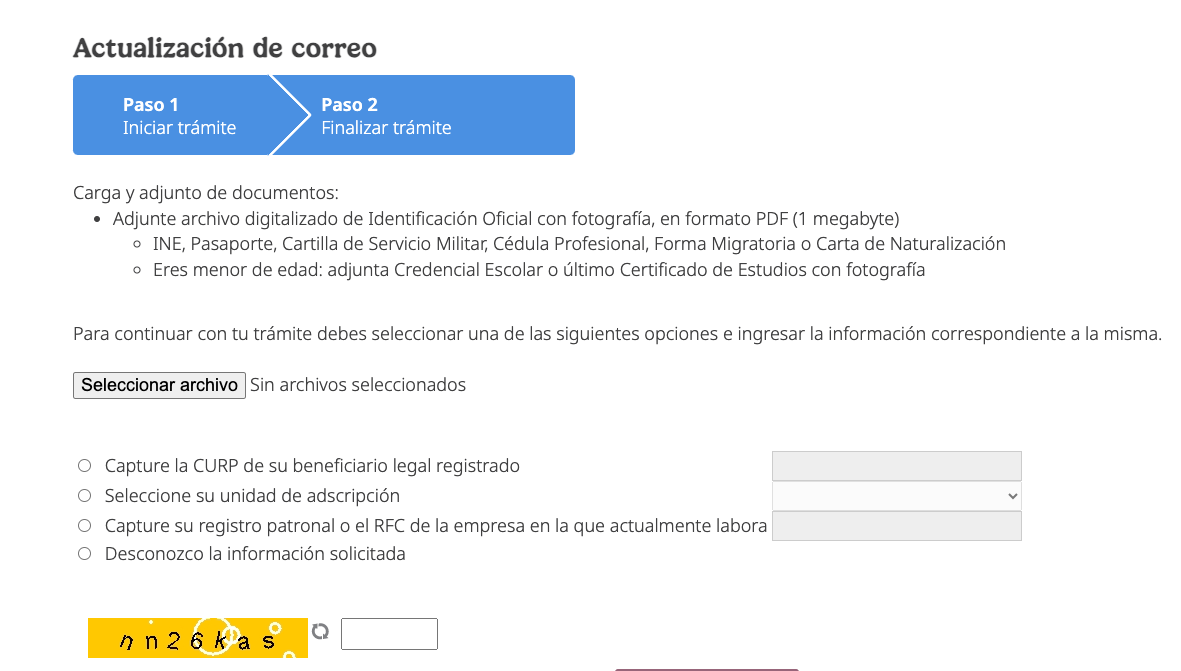Click the beneficiary CURP input field
Viewport: 1181px width, 671px height.
point(896,466)
